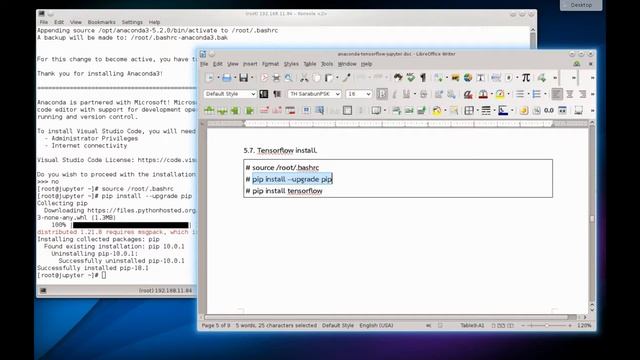
Task: Toggle Align Right paragraph button
Action: click(x=582, y=94)
